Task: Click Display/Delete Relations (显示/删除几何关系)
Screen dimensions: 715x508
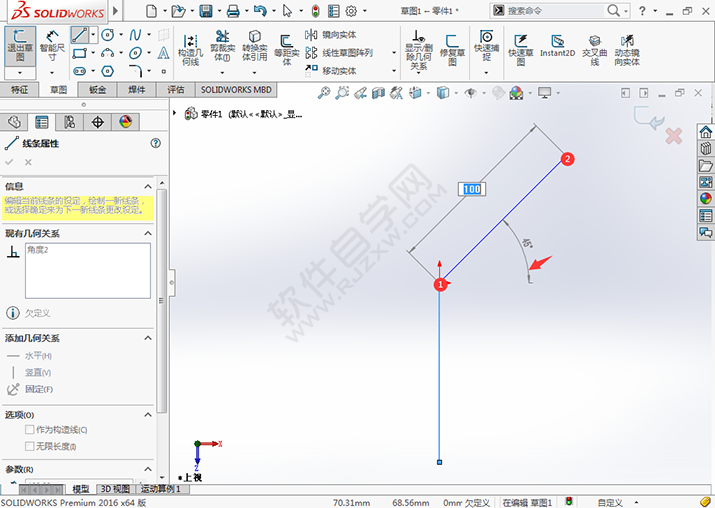Action: [419, 50]
